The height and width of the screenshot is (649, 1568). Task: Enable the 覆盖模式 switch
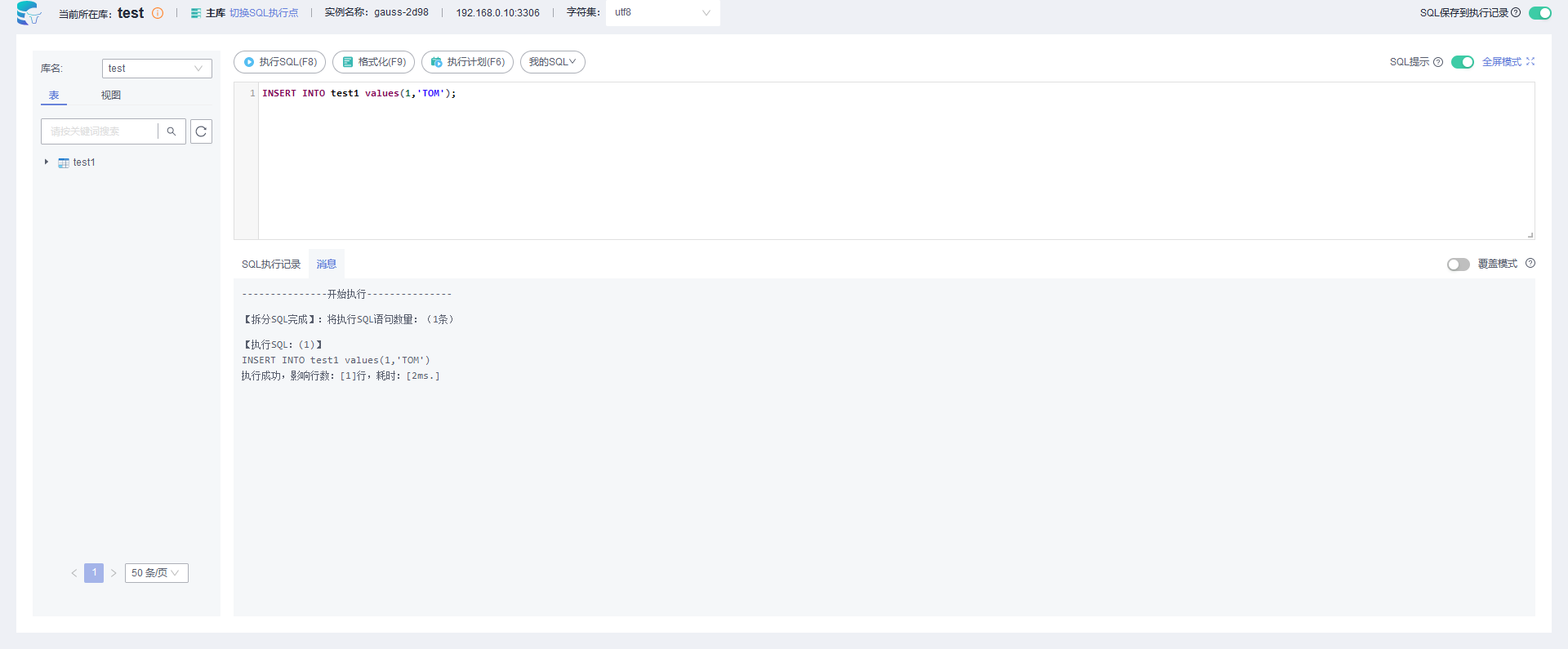(x=1458, y=264)
